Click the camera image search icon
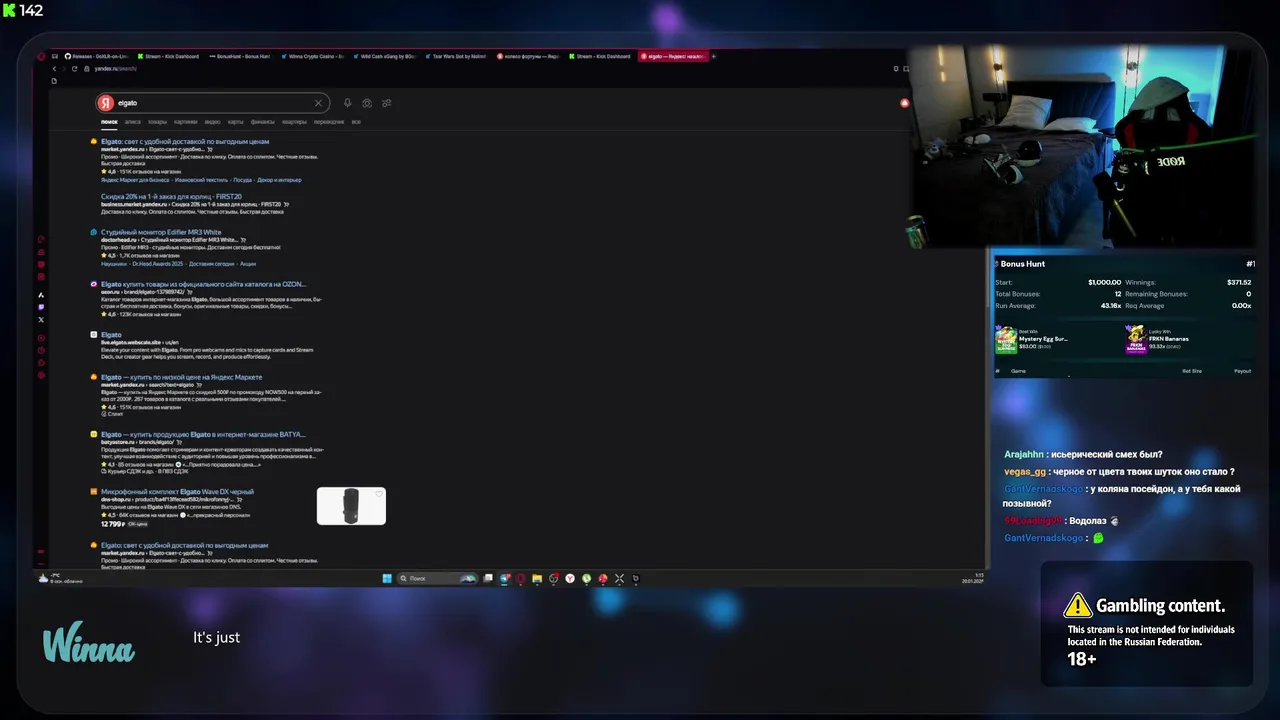1280x720 pixels. point(367,103)
